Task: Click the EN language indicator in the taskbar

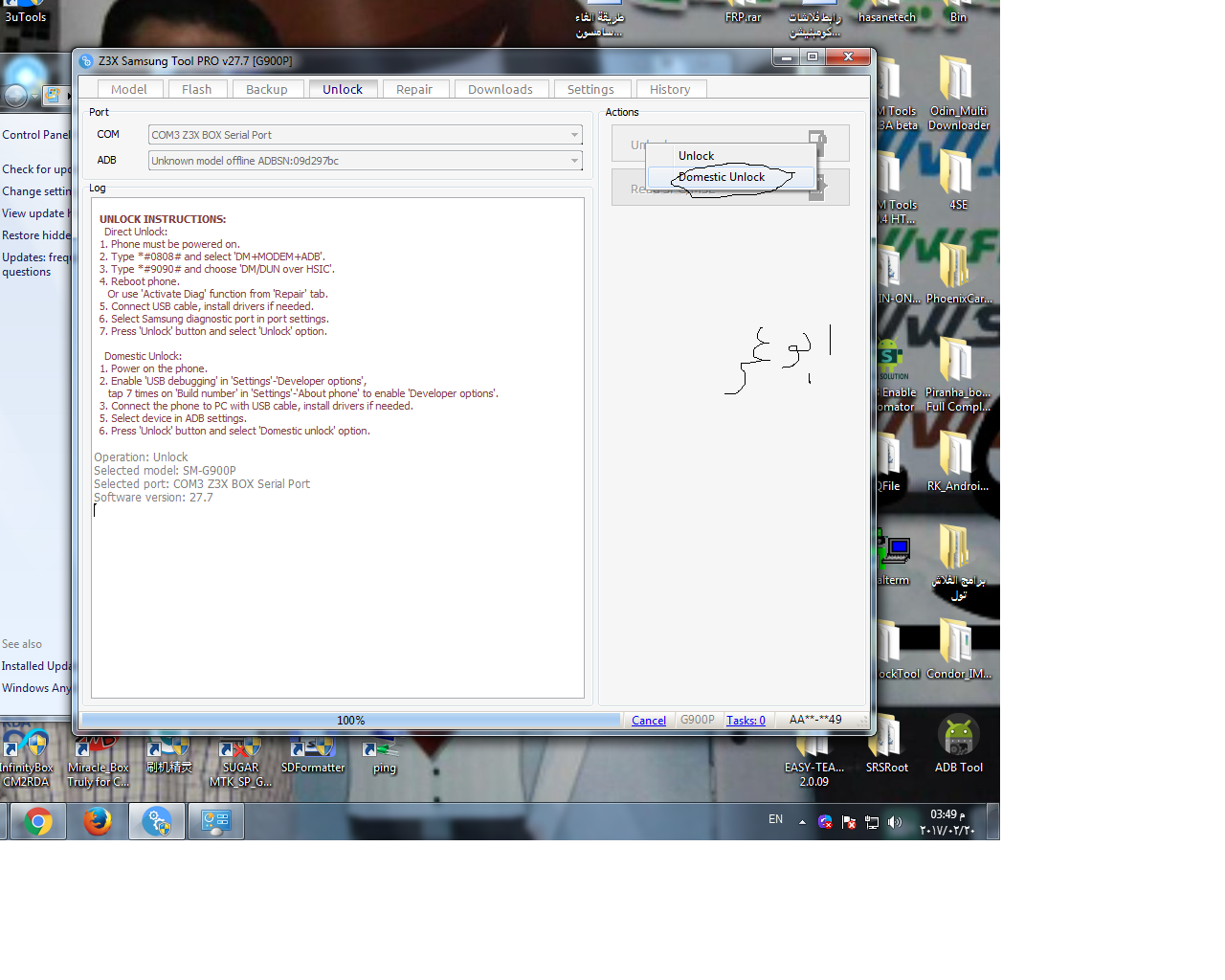Action: coord(775,820)
